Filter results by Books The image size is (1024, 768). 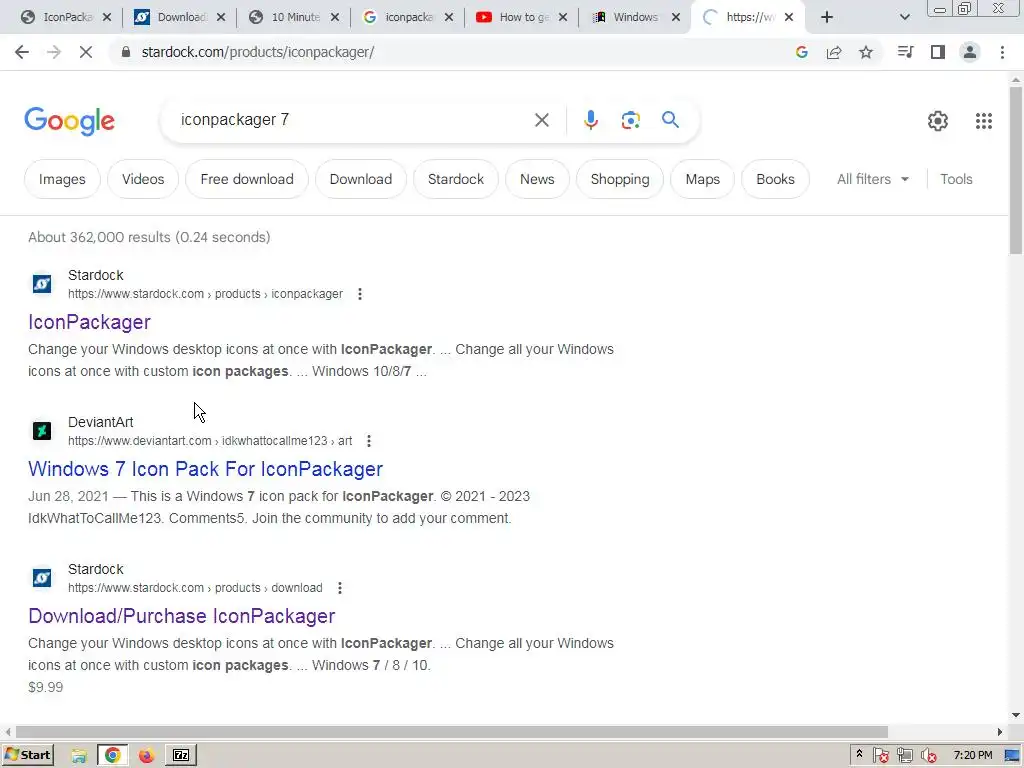click(x=775, y=179)
